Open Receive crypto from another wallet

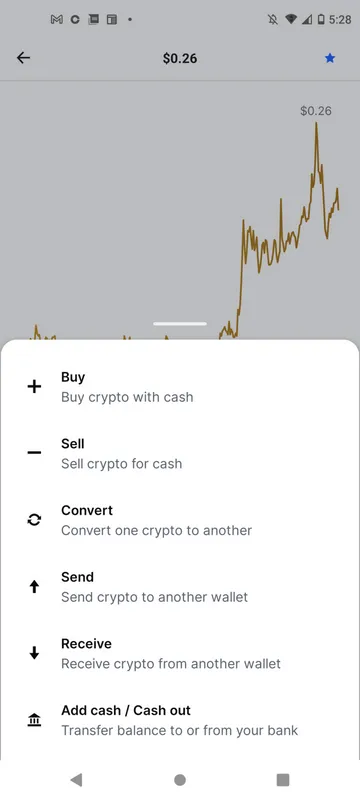click(180, 653)
